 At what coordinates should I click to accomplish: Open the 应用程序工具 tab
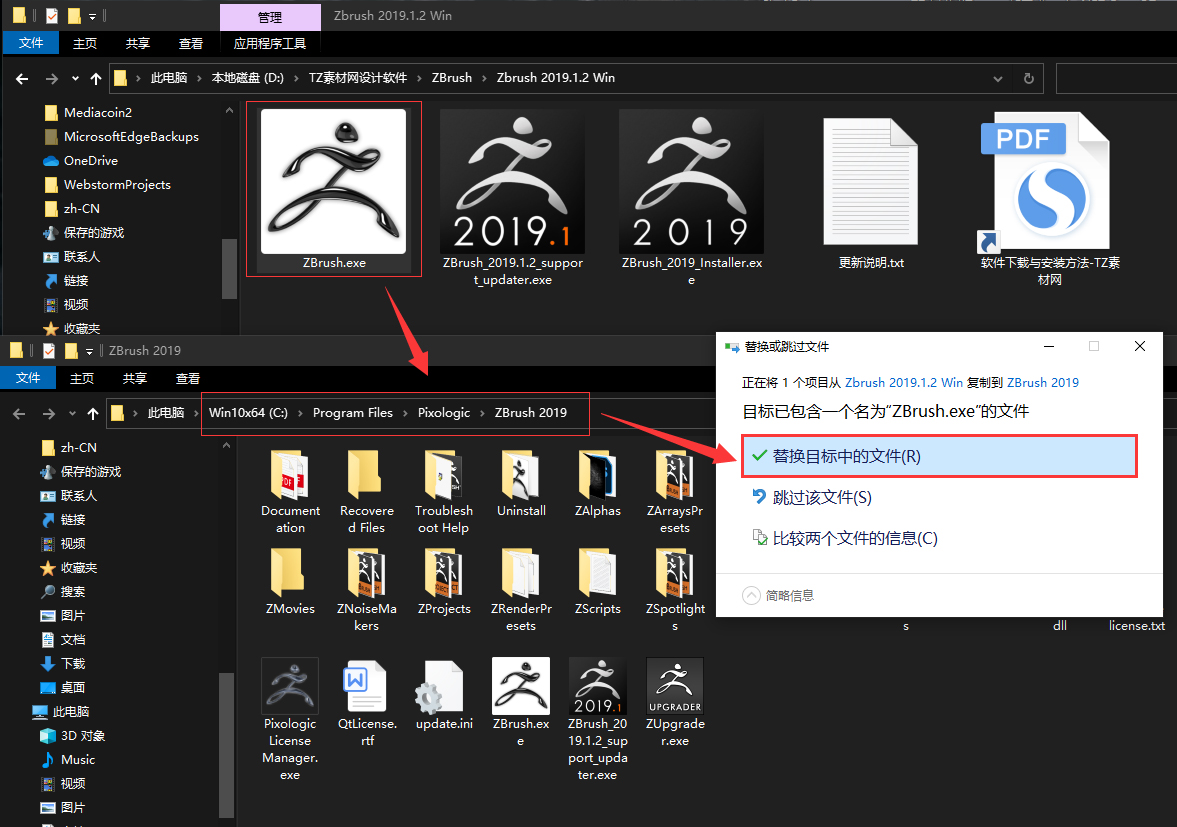[269, 44]
